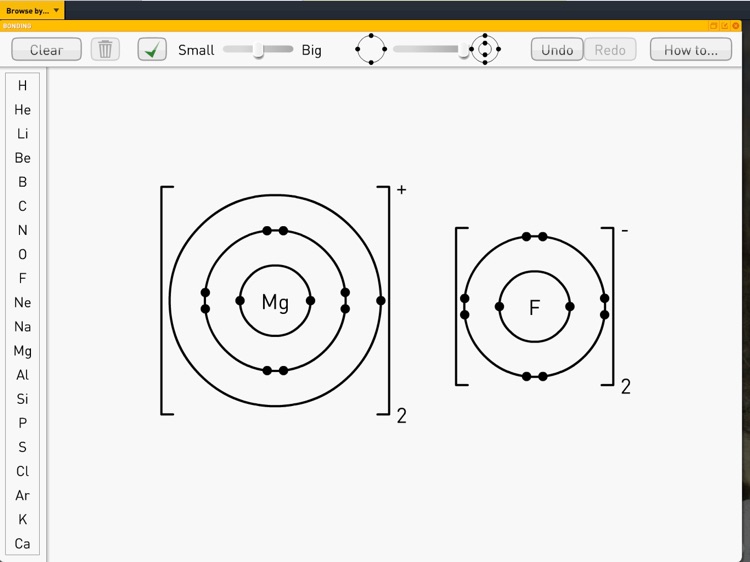Click the F nucleus label in diagram
The image size is (750, 562).
point(534,307)
